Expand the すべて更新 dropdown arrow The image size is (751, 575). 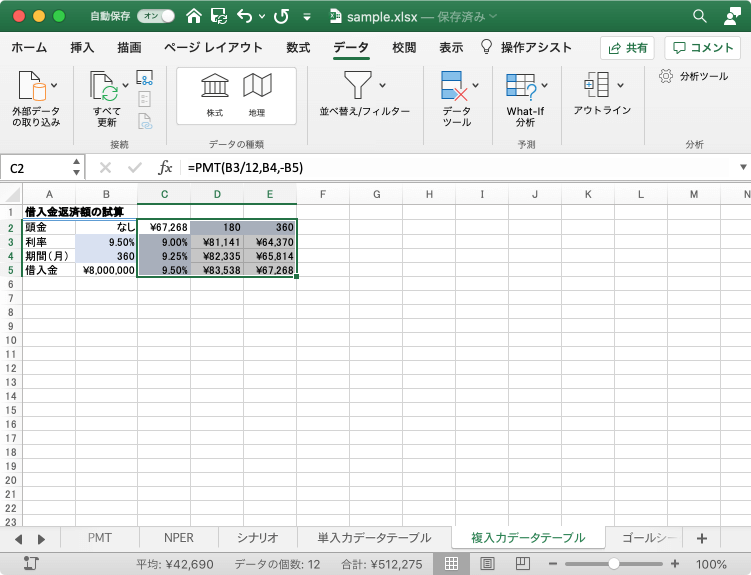(125, 86)
